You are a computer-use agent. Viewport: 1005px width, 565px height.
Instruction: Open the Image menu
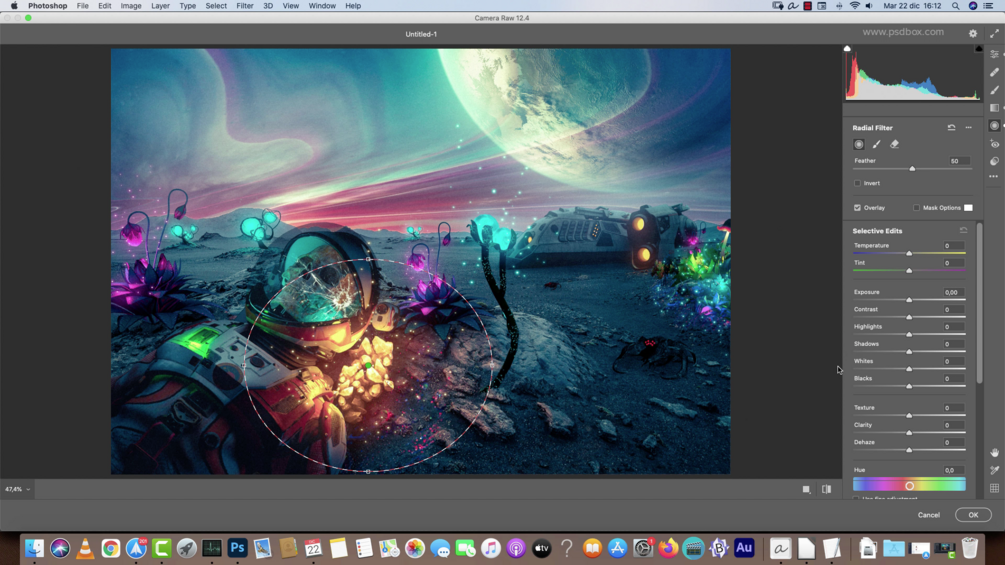pos(131,6)
